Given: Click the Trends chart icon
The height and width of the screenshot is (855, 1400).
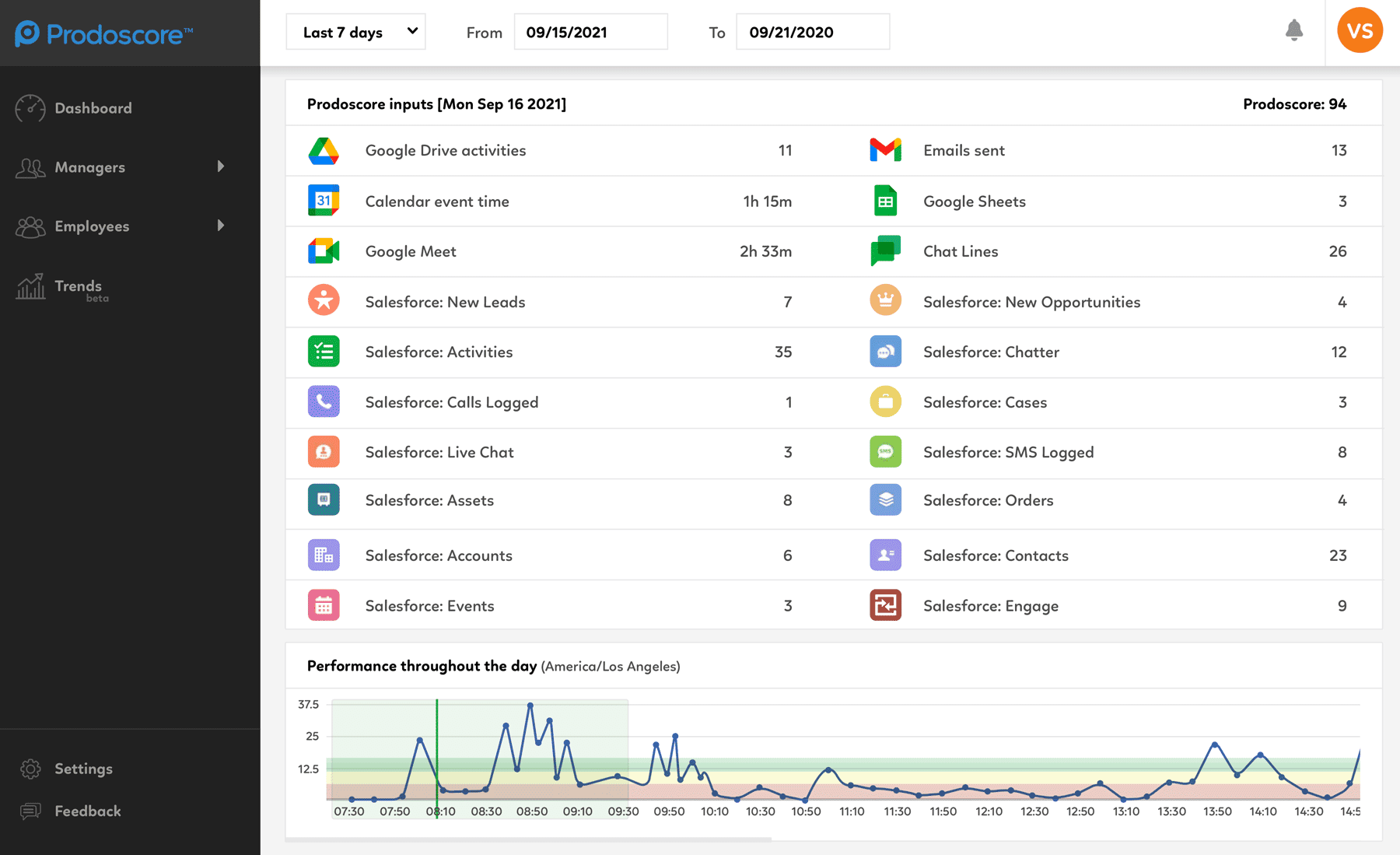Looking at the screenshot, I should coord(30,287).
